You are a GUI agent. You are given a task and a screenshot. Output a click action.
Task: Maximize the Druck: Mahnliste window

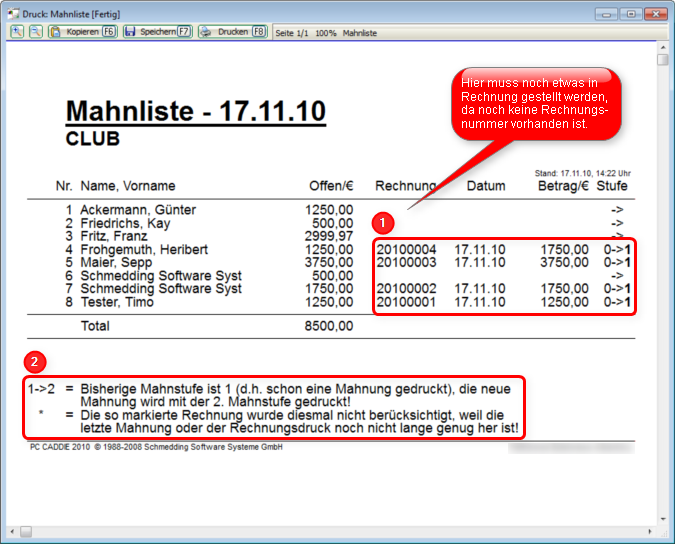pos(629,14)
